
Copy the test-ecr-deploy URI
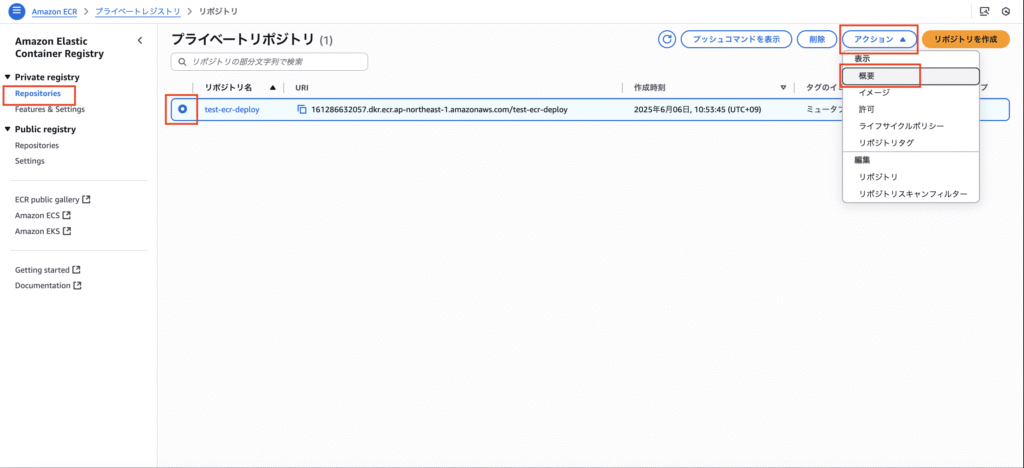pyautogui.click(x=302, y=110)
